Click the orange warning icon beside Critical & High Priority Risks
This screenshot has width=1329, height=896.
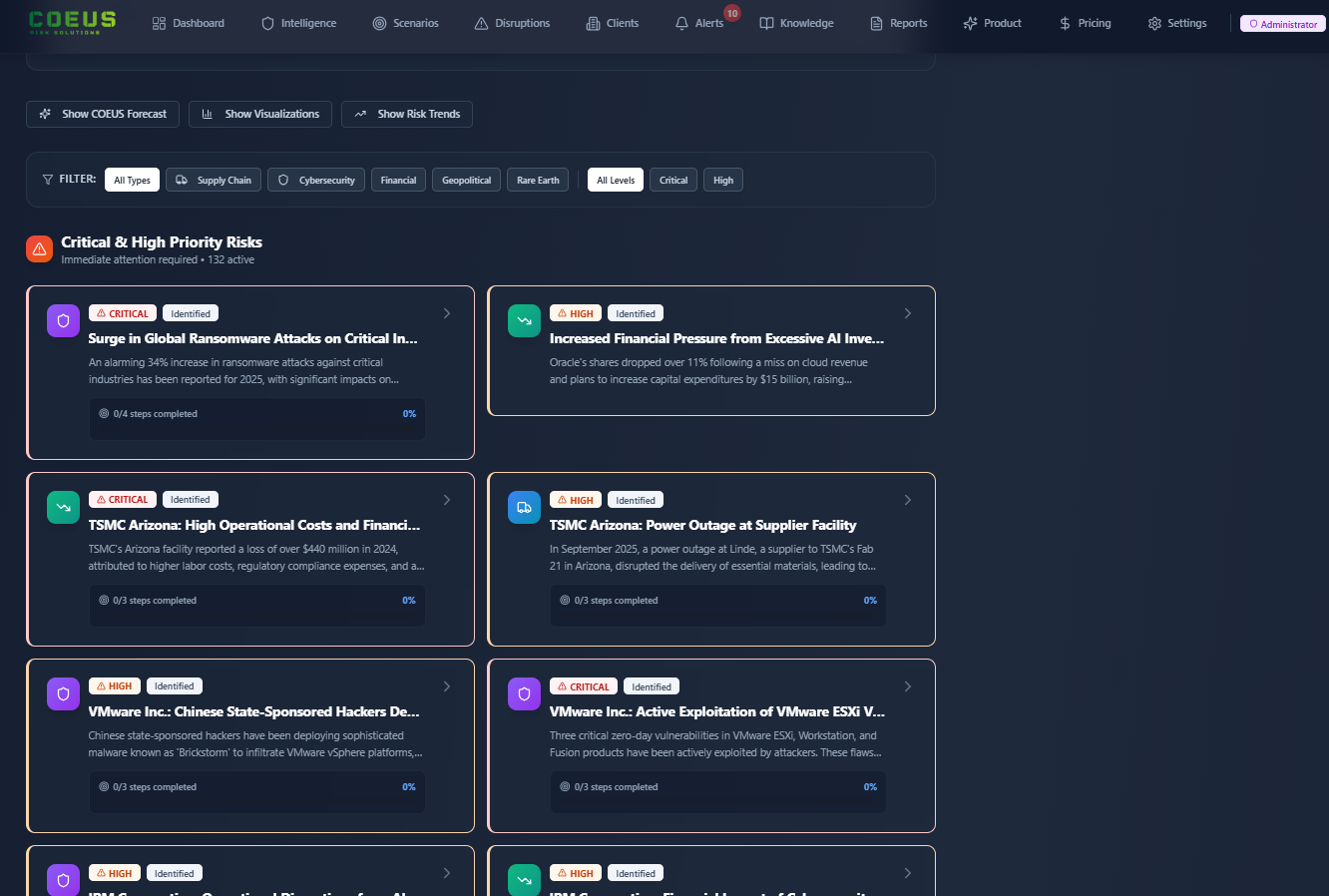click(40, 249)
